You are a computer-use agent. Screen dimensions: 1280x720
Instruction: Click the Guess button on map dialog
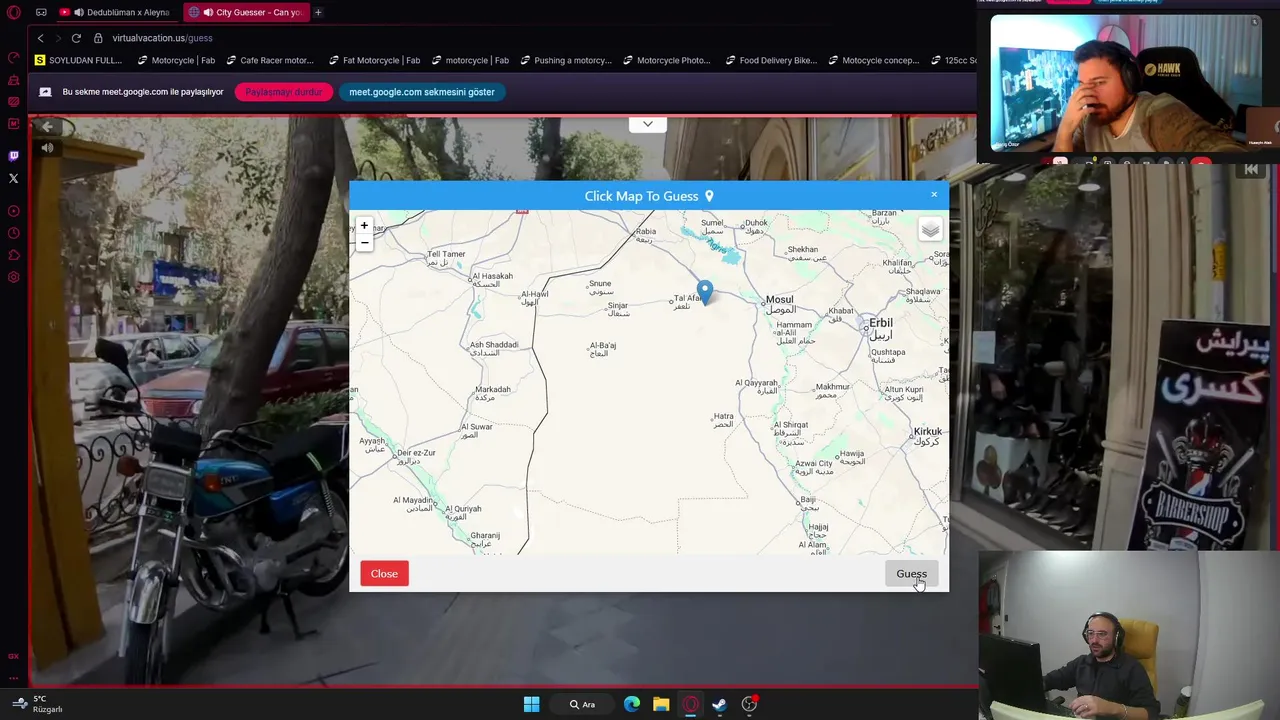[911, 574]
